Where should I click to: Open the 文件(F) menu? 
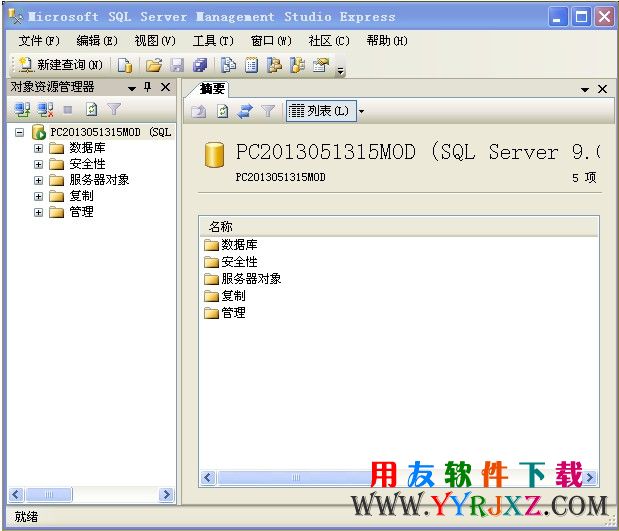pos(39,41)
